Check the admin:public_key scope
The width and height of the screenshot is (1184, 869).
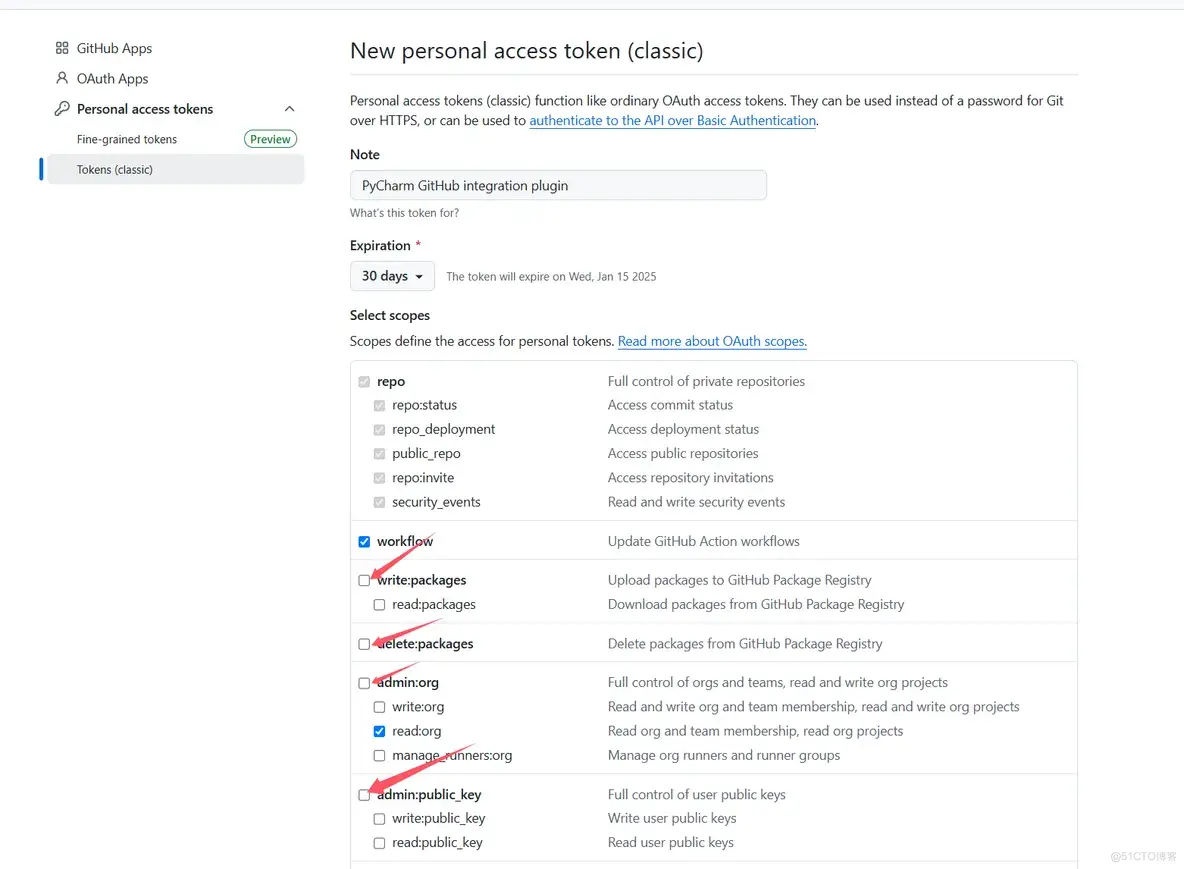coord(364,795)
